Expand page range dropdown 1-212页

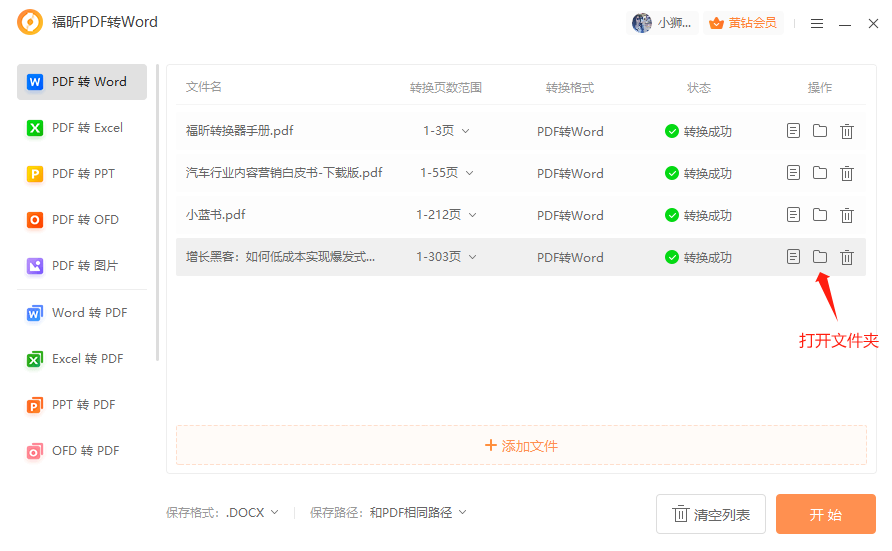(446, 215)
